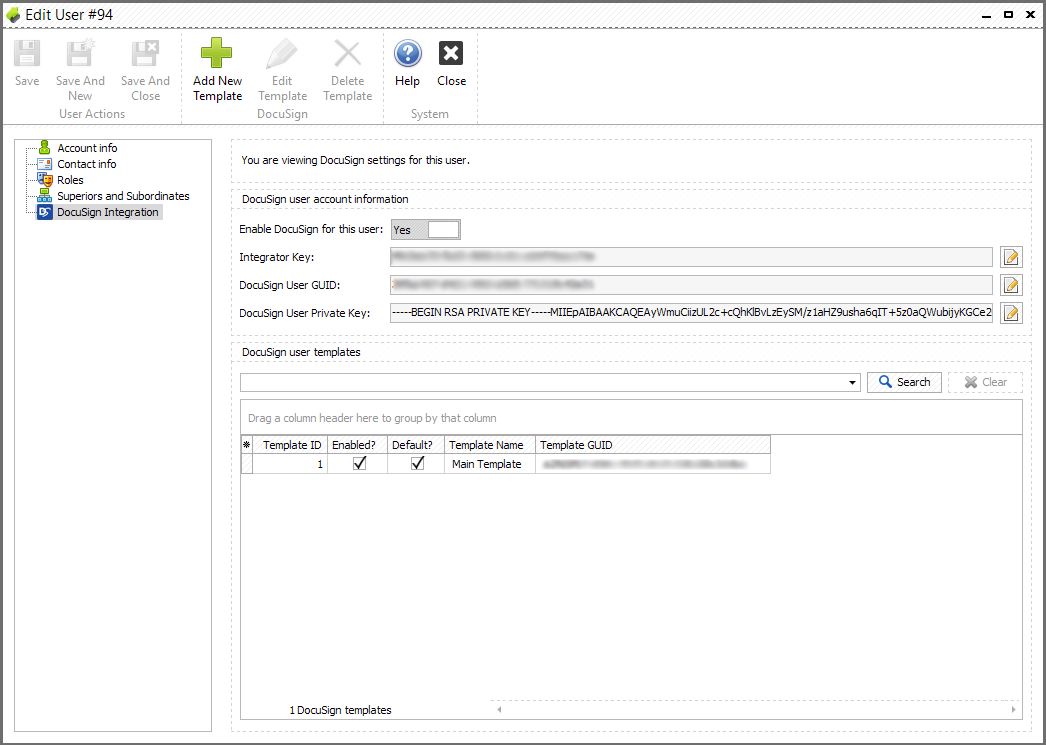Click the Close toolbar icon
Screen dimensions: 1046x745
click(451, 54)
